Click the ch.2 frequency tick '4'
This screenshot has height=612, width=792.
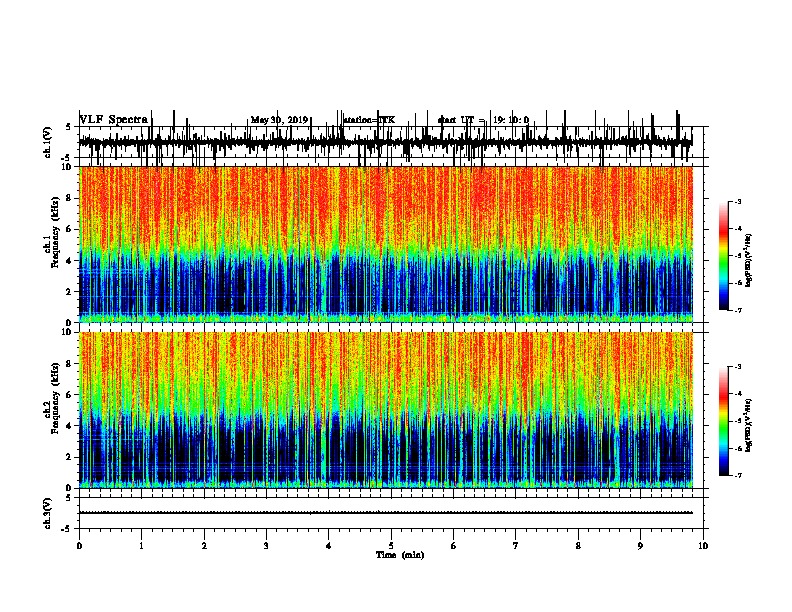point(70,426)
